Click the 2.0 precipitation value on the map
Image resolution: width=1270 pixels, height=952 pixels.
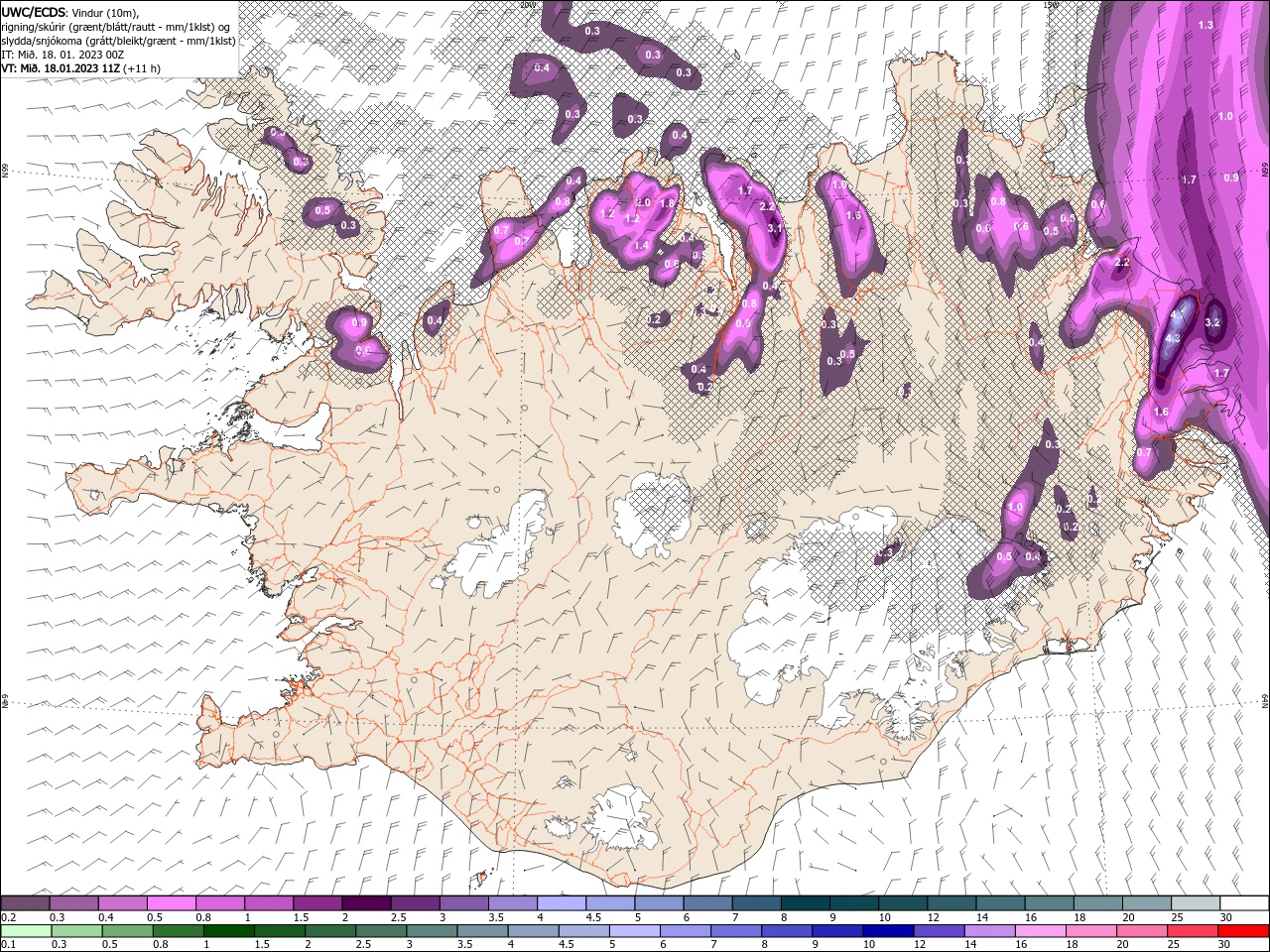643,202
